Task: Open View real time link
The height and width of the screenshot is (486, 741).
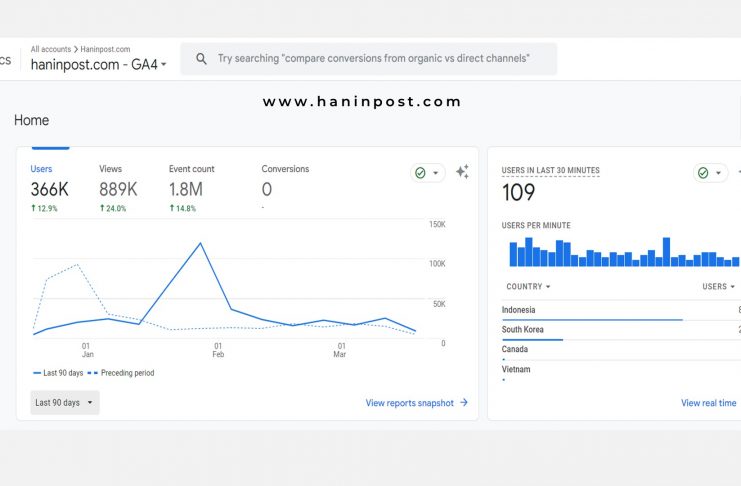Action: 708,403
